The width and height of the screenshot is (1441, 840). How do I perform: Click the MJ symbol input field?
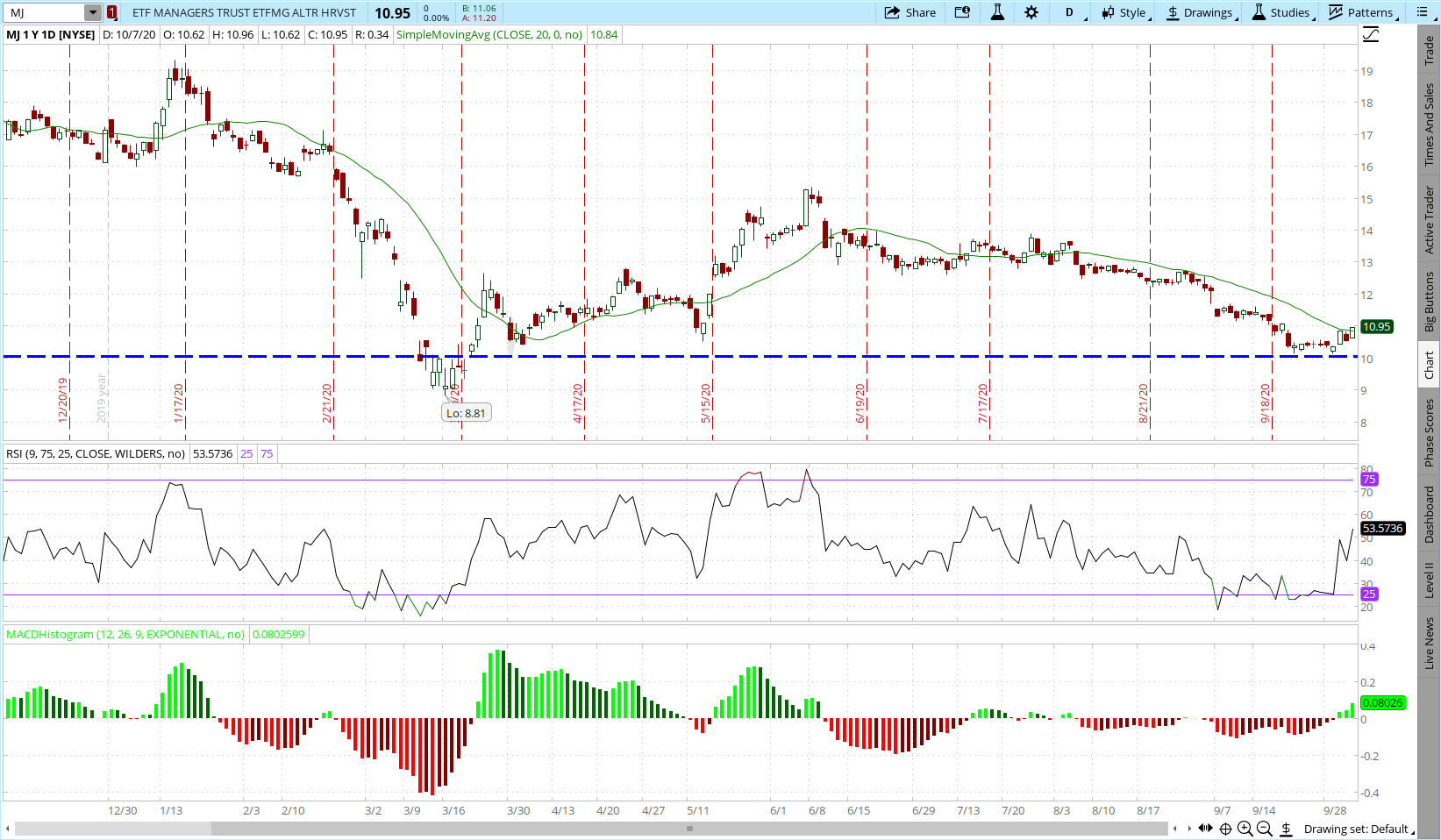pyautogui.click(x=44, y=12)
